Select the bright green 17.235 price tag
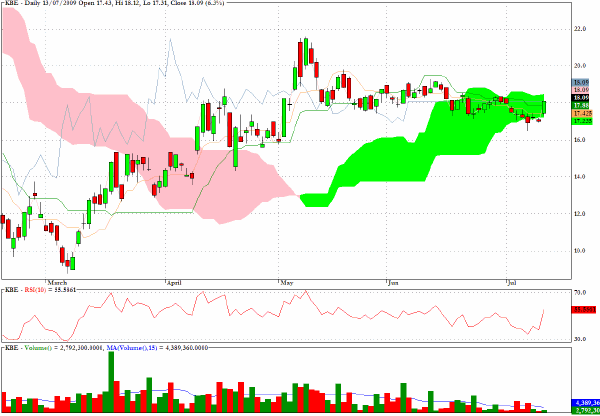Screen dimensions: 600x416 pos(582,121)
